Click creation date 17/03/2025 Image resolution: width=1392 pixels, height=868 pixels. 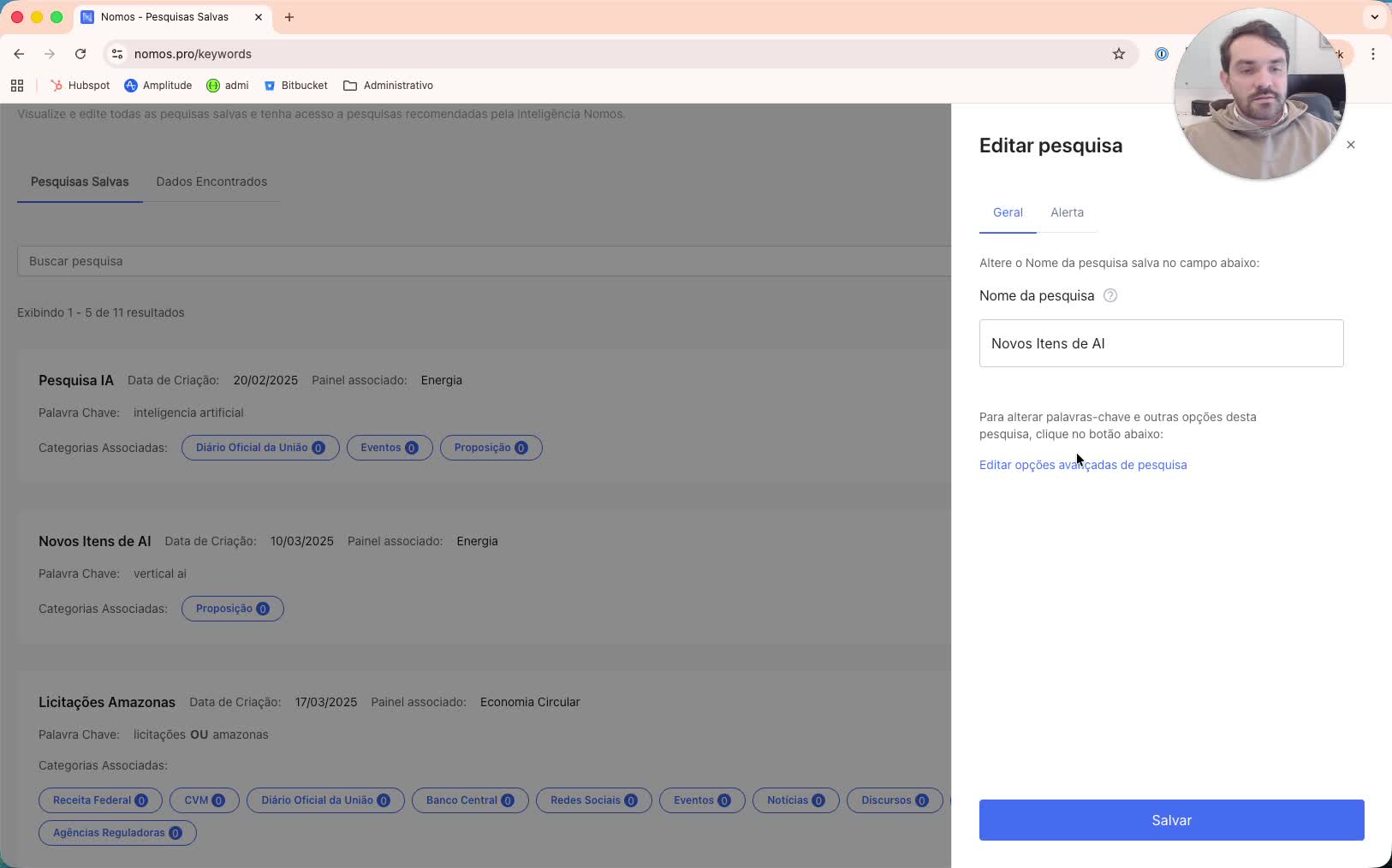click(x=326, y=702)
